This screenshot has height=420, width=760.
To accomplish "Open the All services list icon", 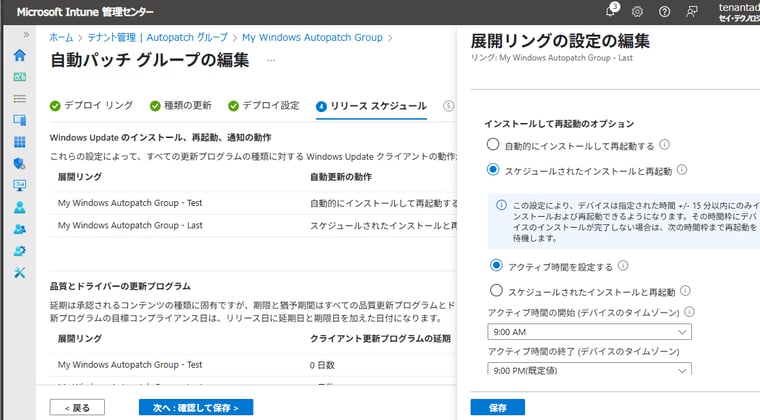I will (20, 99).
